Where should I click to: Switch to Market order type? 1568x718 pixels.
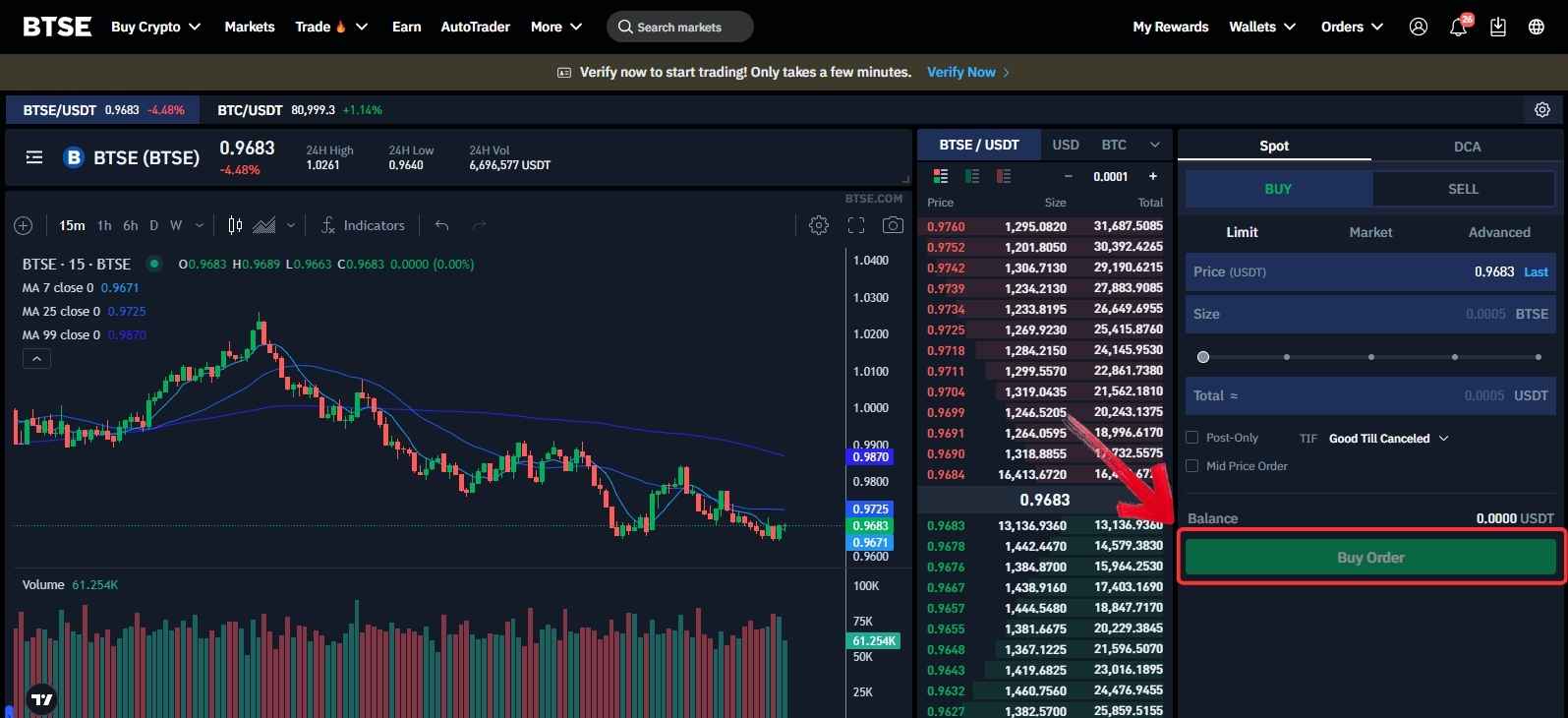[1370, 232]
